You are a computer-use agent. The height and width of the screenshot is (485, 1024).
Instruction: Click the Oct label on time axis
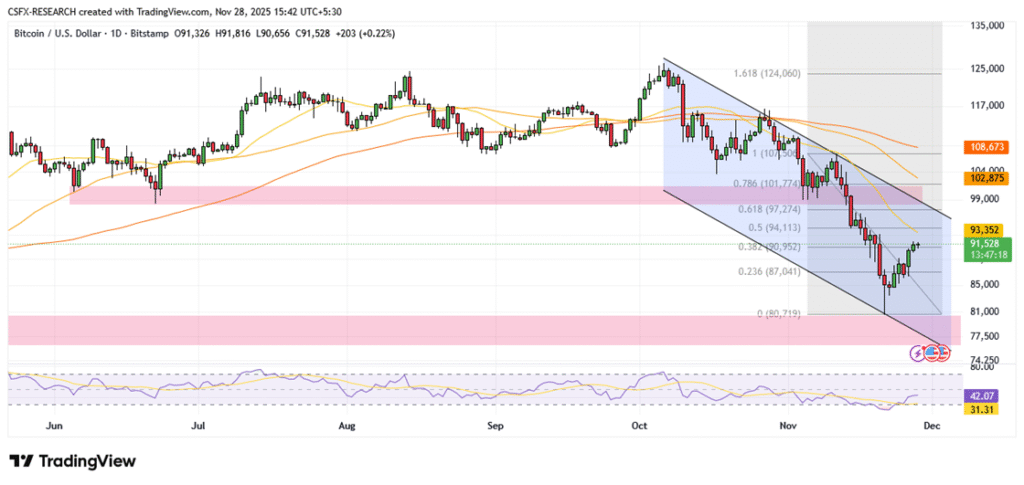639,425
